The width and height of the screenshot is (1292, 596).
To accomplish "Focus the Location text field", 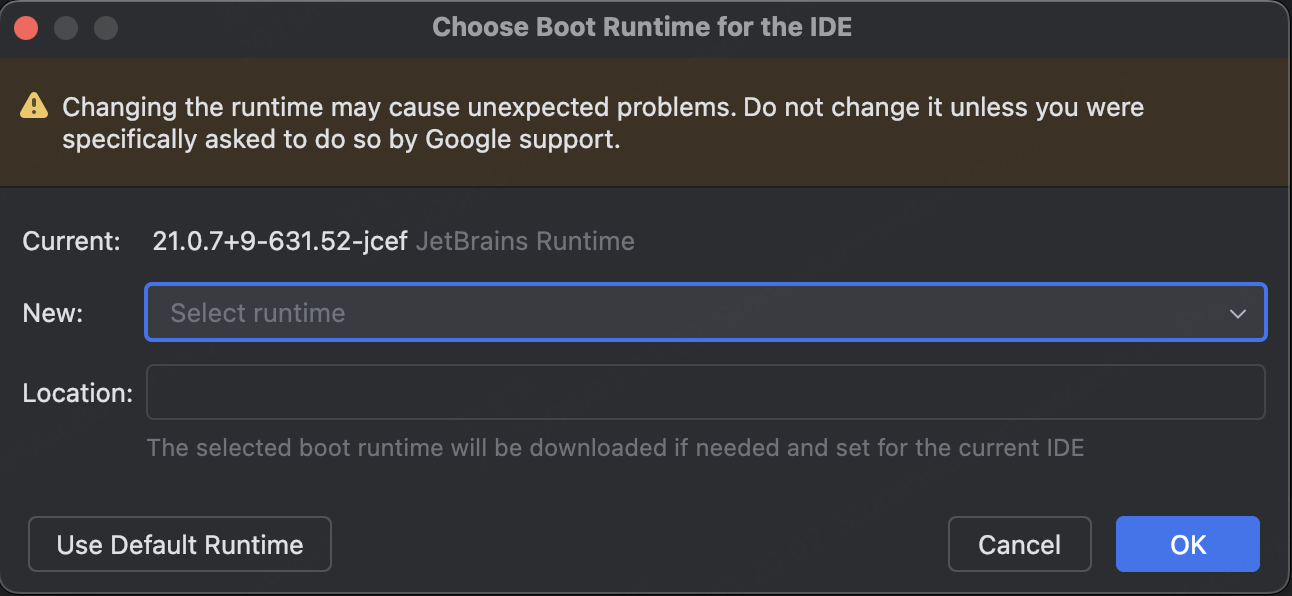I will (705, 392).
